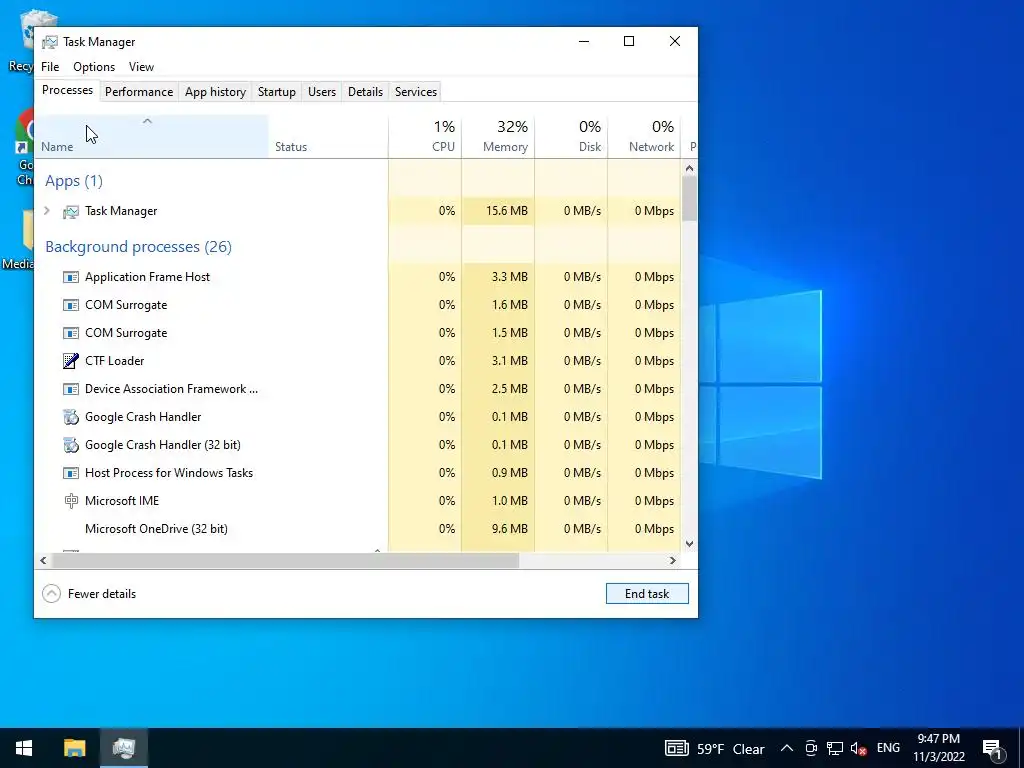Click the muted speaker volume icon
Screen dimensions: 1024x768
(858, 748)
